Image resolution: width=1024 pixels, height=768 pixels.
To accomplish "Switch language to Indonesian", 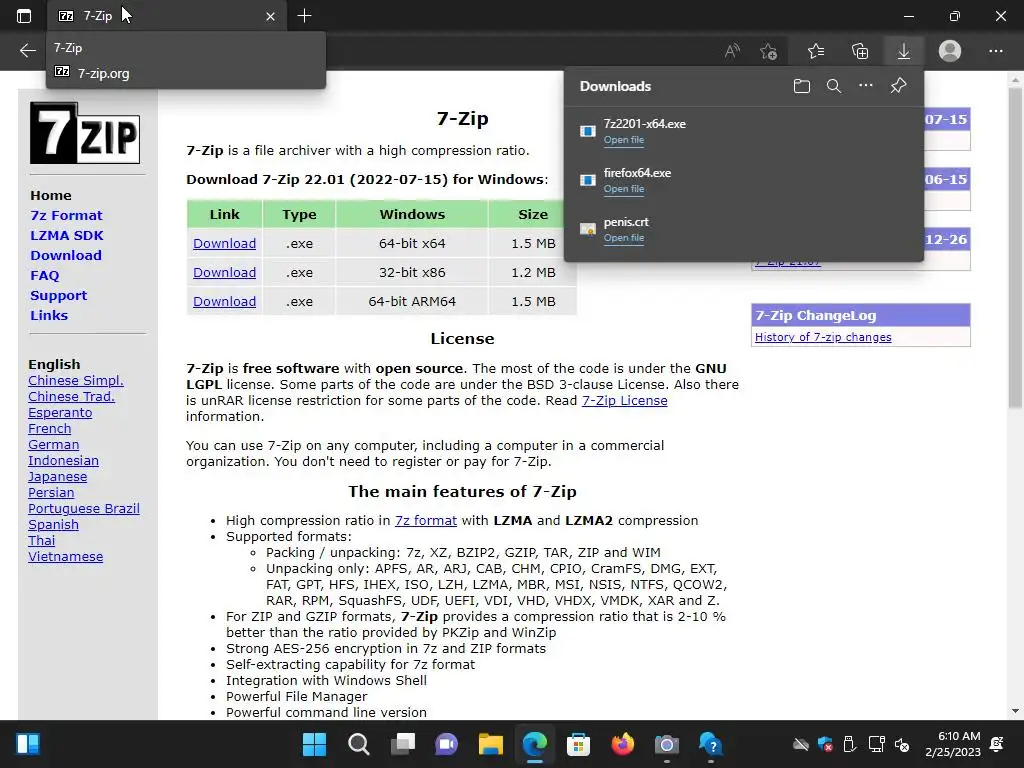I will pos(63,460).
